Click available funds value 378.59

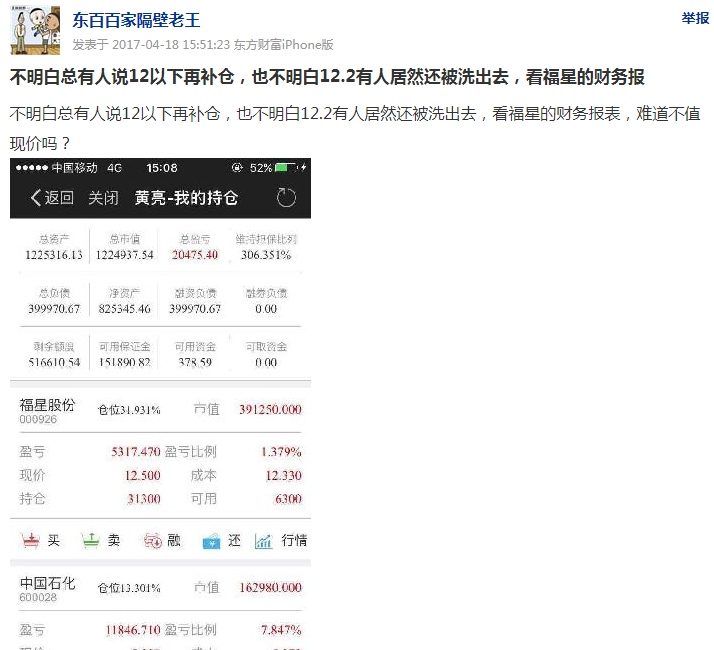[x=195, y=362]
